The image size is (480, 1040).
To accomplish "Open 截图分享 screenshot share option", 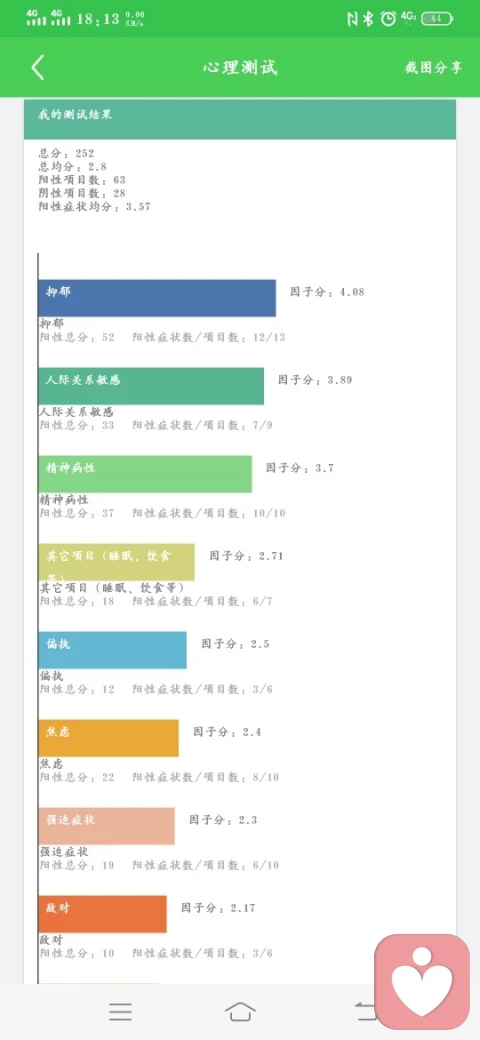I will (x=434, y=68).
